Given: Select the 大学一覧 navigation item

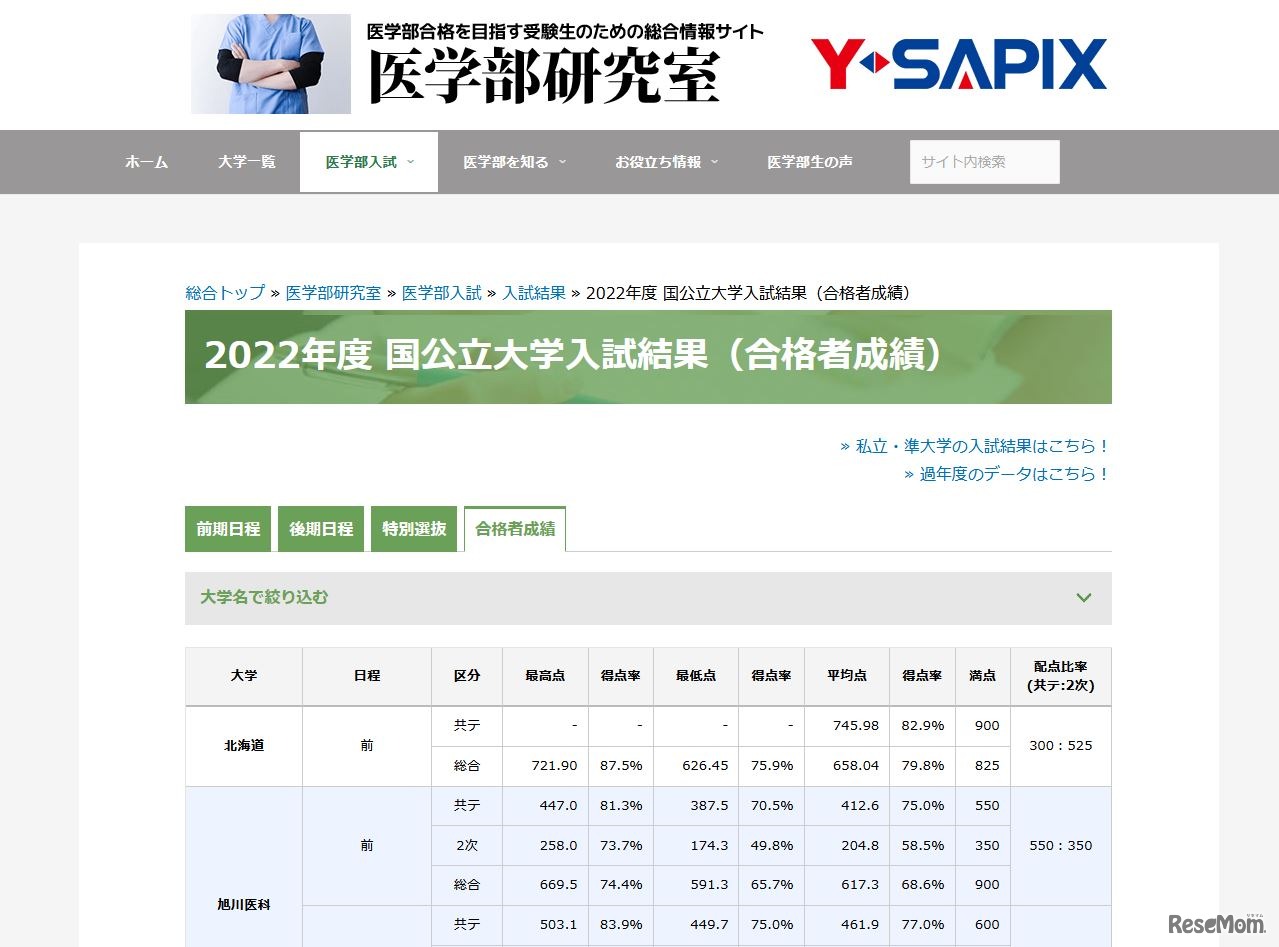Looking at the screenshot, I should click(246, 161).
